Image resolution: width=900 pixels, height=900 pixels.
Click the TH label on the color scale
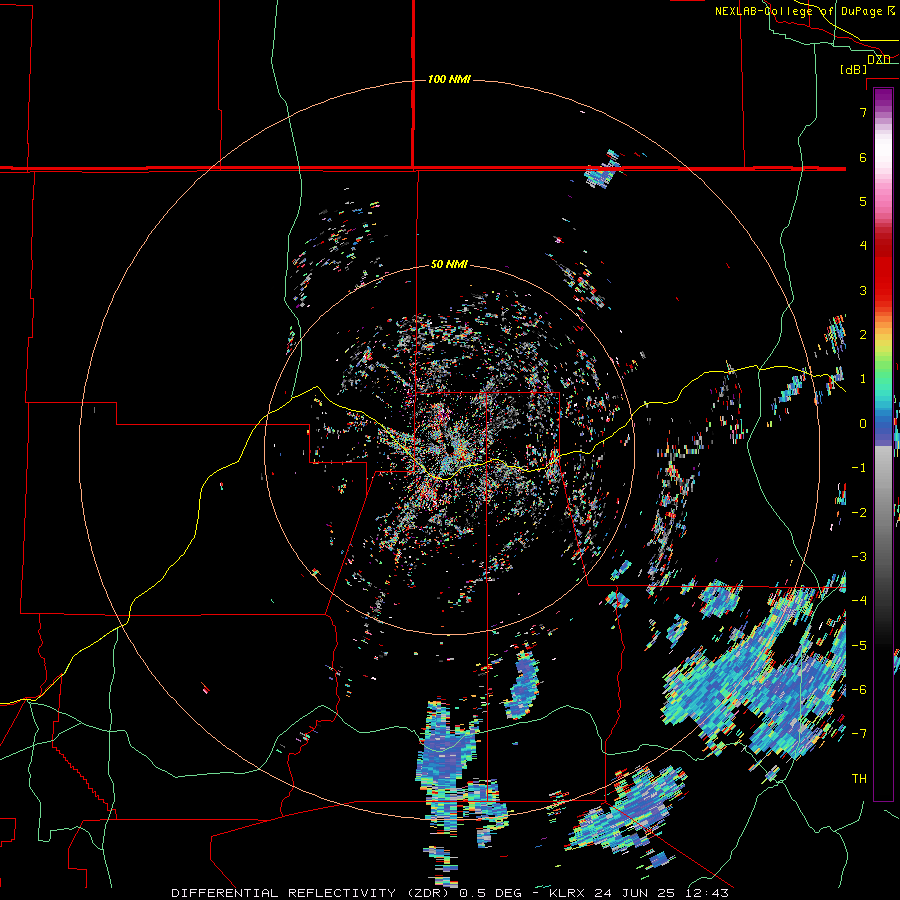(x=859, y=778)
